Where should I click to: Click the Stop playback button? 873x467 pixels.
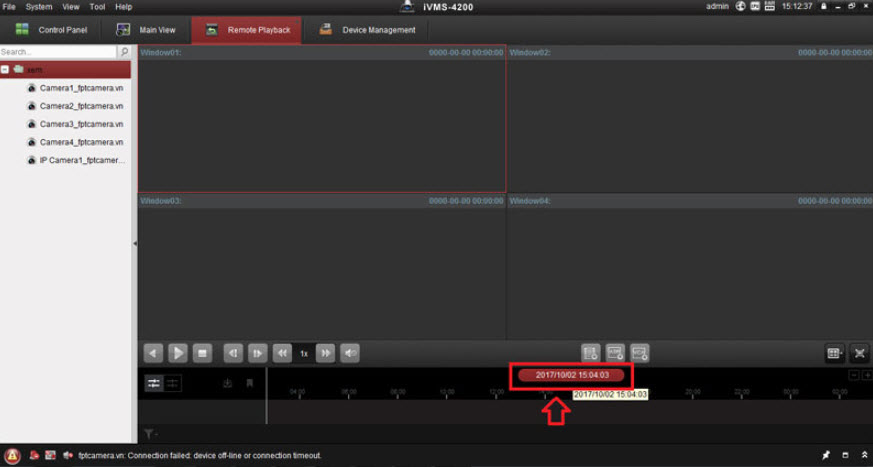click(202, 353)
